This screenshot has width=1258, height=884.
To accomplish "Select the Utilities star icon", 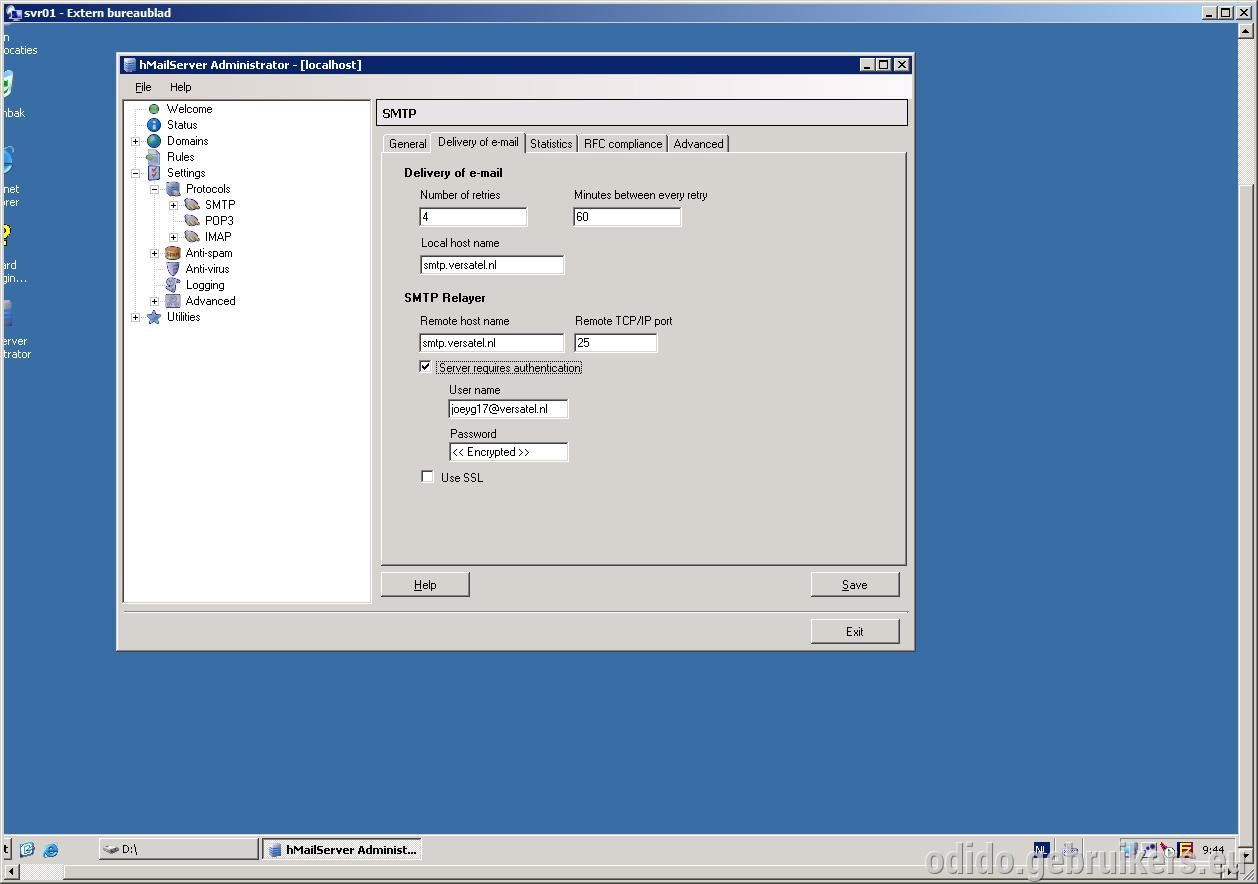I will [x=154, y=317].
